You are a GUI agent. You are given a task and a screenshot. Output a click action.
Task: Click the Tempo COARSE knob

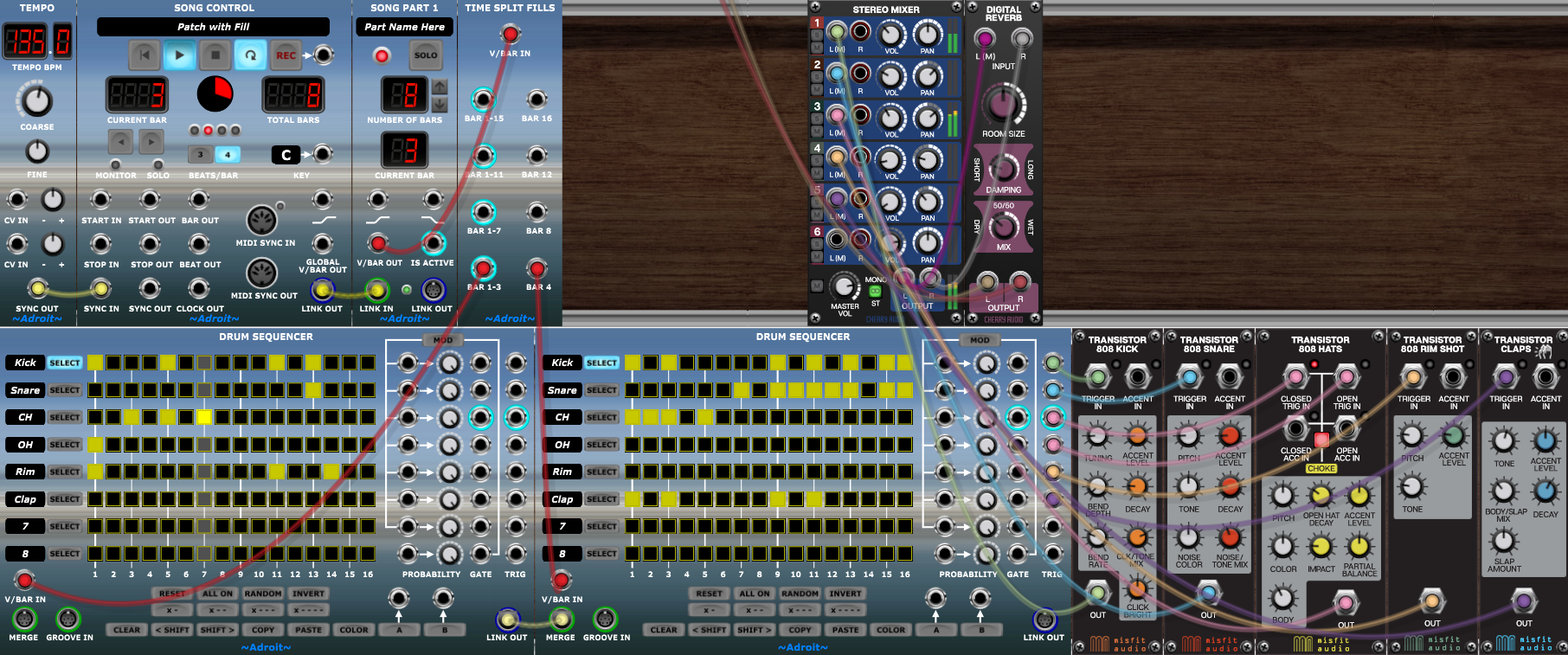pyautogui.click(x=36, y=101)
